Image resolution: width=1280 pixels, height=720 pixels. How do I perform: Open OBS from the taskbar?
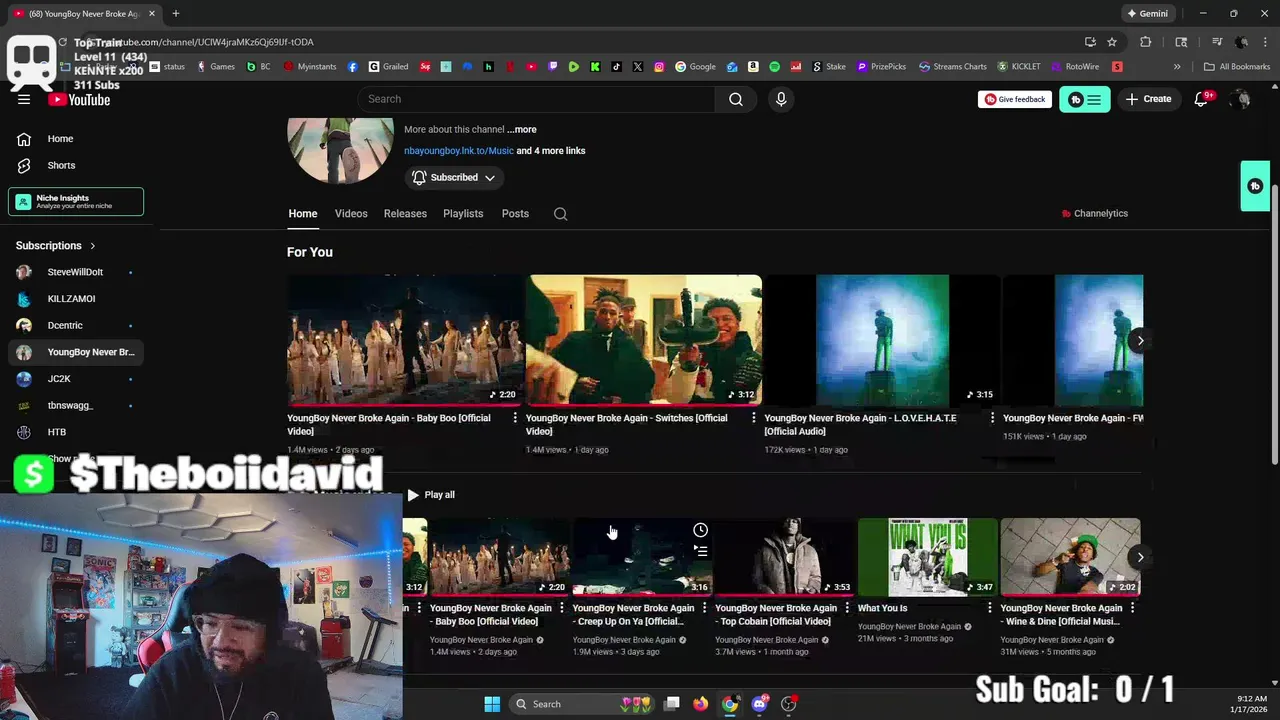(789, 704)
